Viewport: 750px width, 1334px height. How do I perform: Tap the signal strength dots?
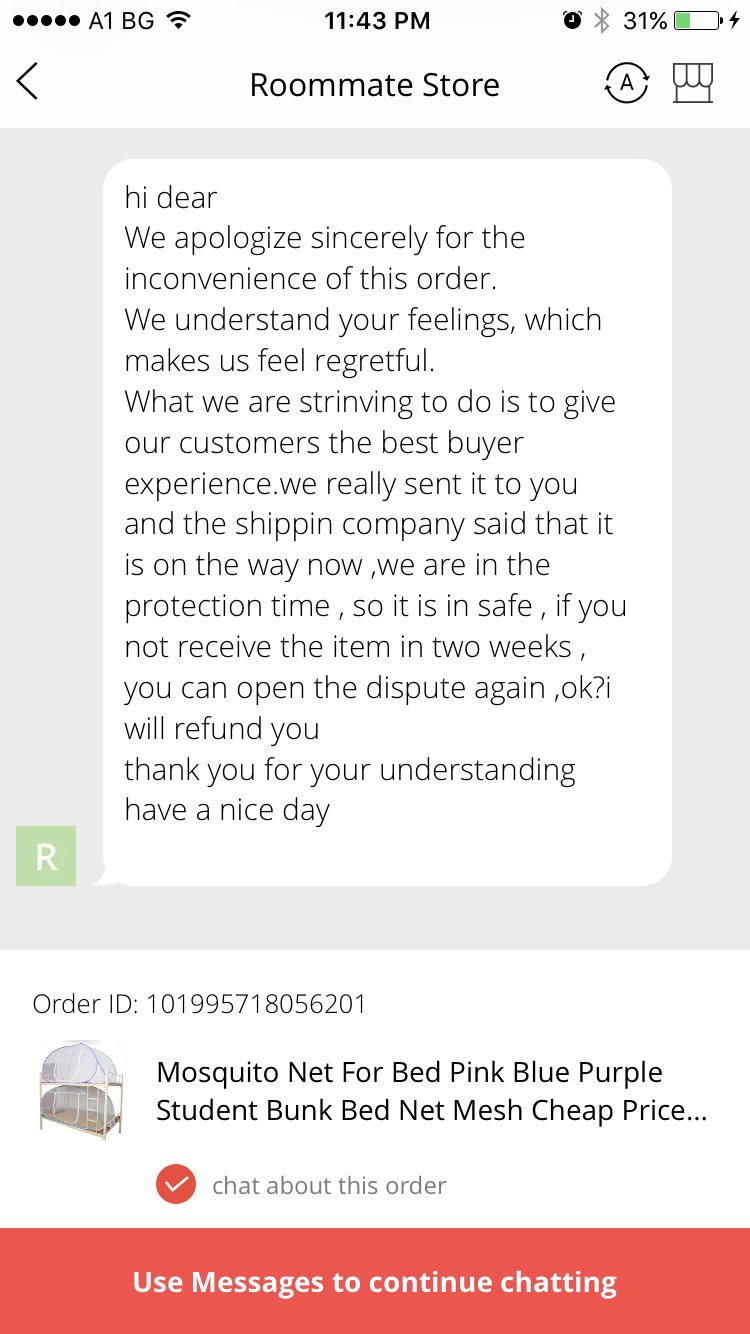46,20
